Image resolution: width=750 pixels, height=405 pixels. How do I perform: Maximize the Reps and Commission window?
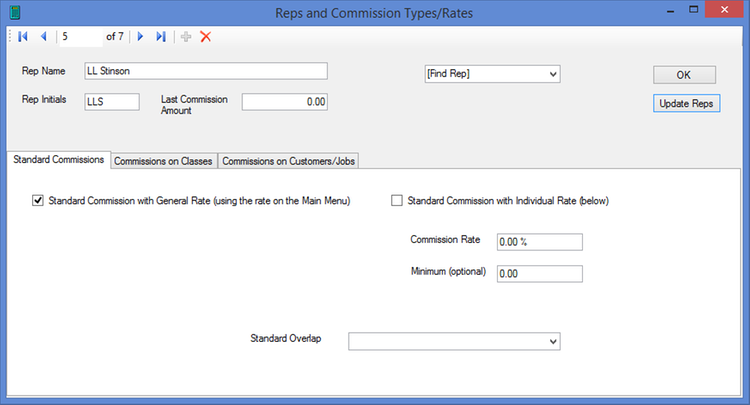point(694,10)
